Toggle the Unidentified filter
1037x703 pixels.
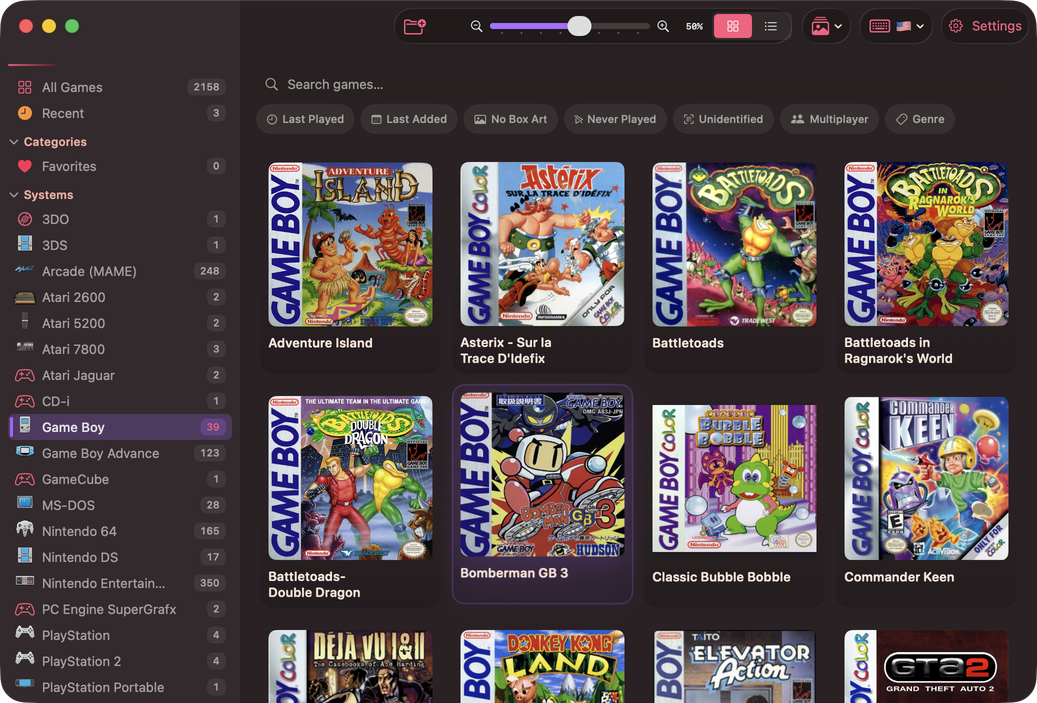(x=723, y=119)
